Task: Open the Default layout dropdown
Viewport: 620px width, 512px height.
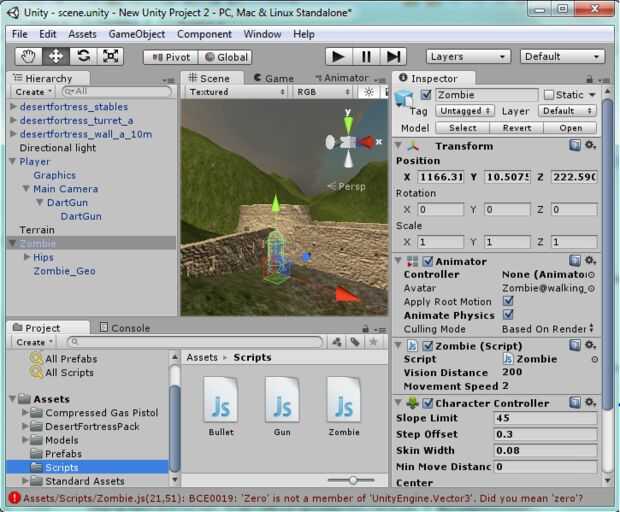Action: point(562,57)
